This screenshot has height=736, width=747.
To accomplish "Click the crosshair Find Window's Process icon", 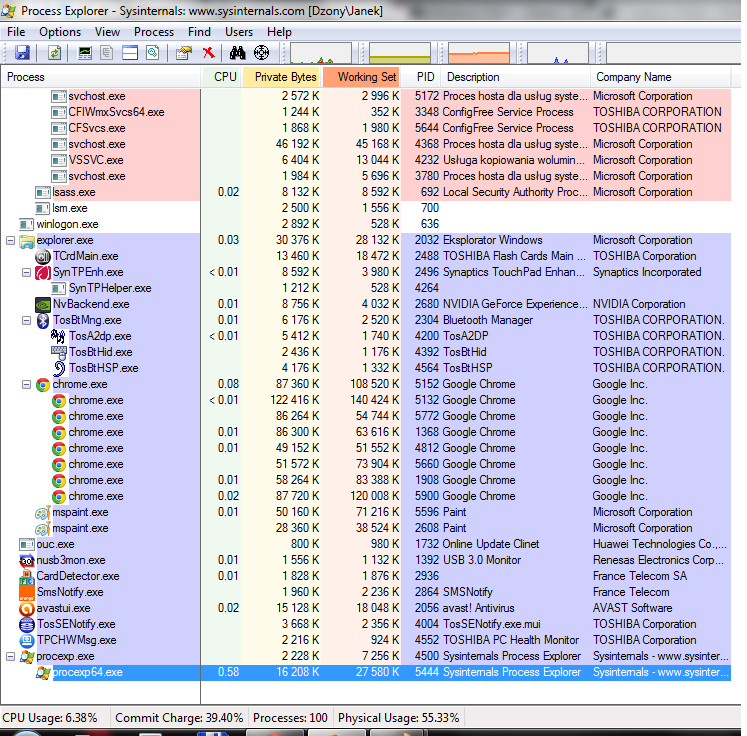I will point(262,52).
